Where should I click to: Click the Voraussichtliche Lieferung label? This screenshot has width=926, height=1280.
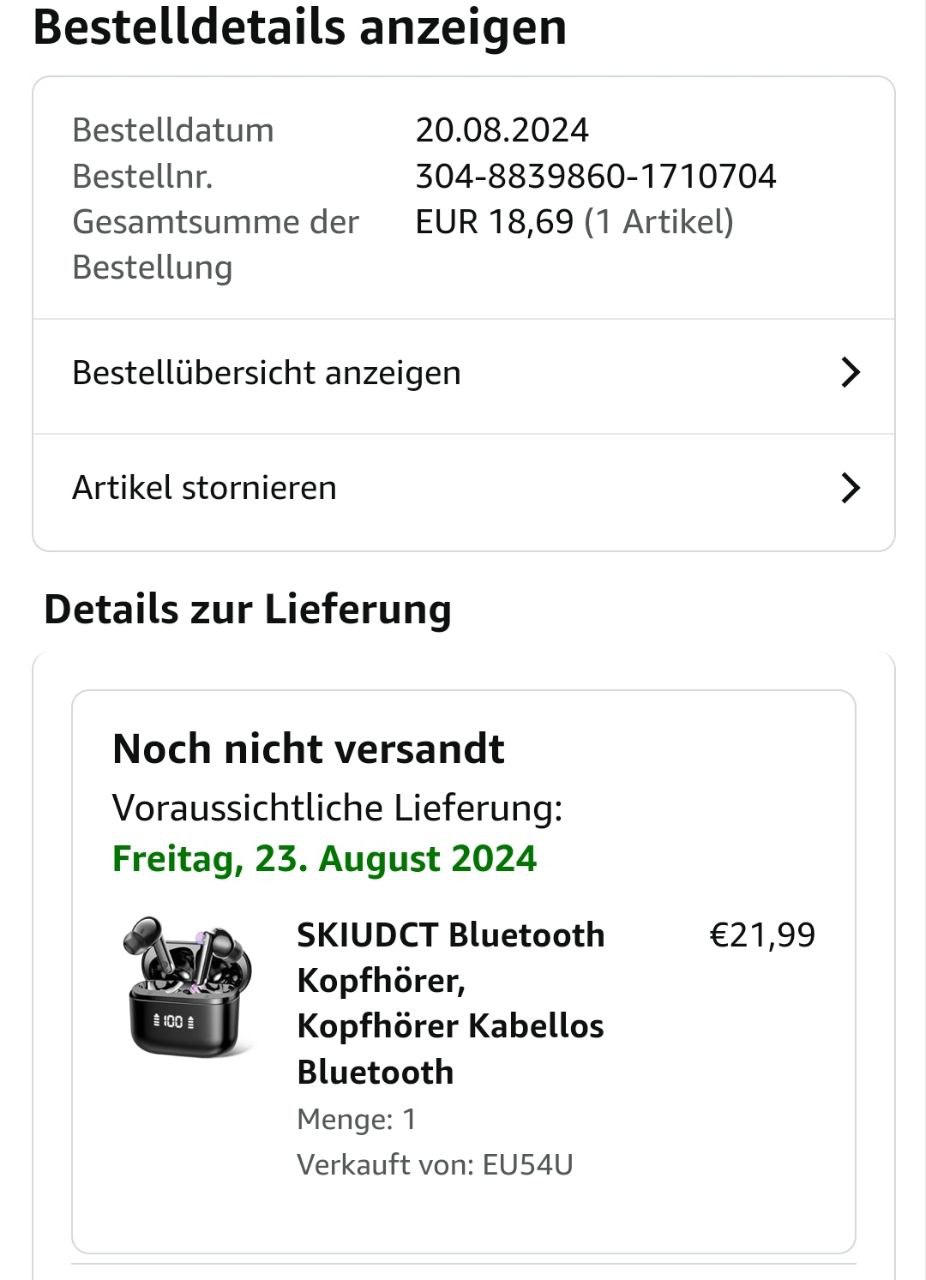[x=337, y=808]
